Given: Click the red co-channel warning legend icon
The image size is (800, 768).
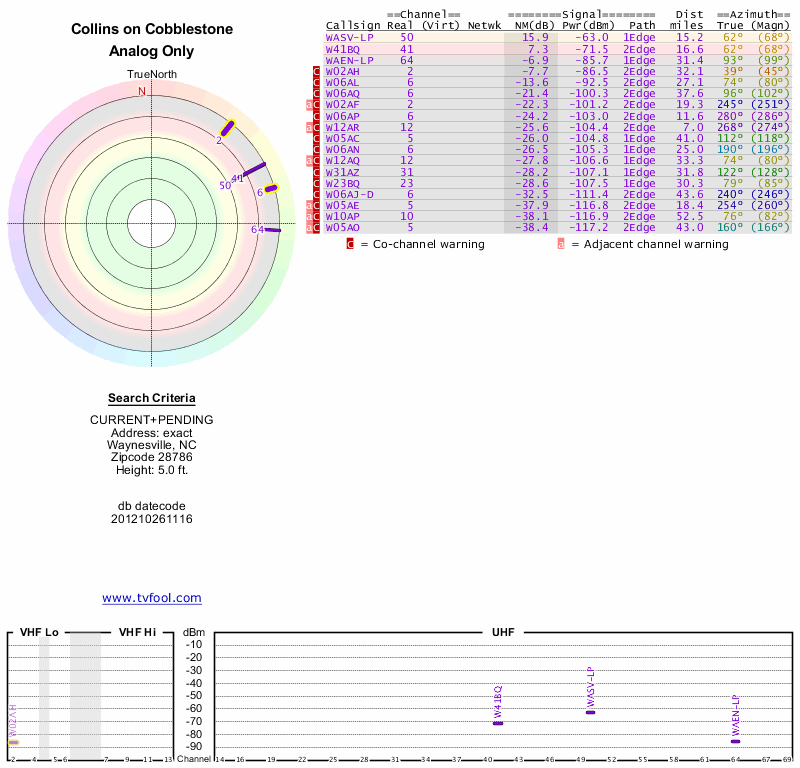Looking at the screenshot, I should click(350, 244).
